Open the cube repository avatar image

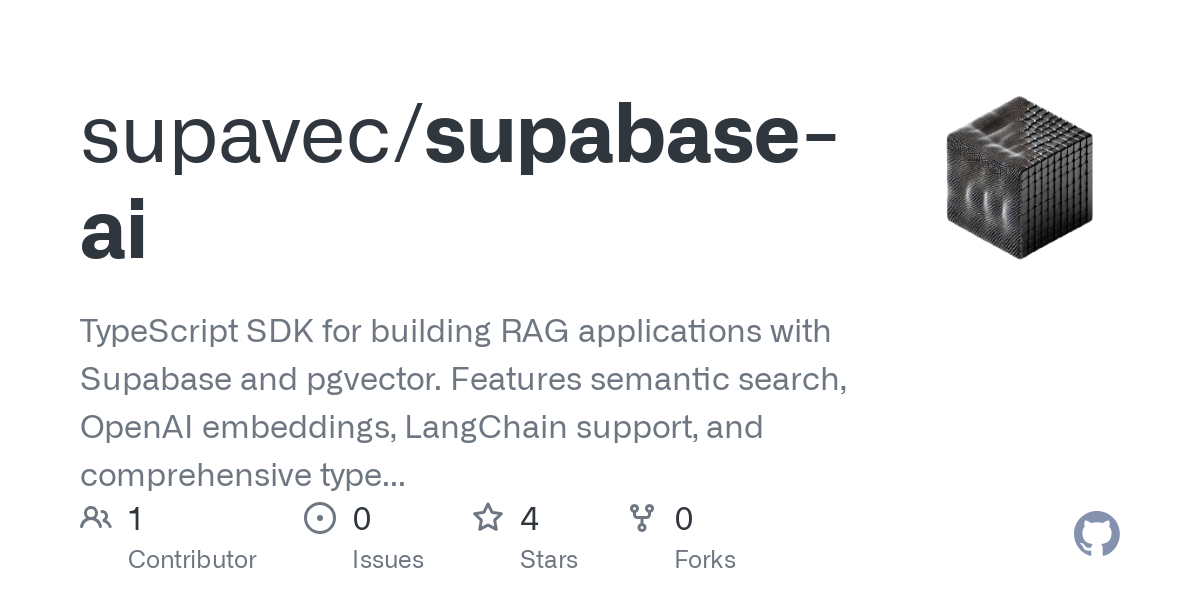(1019, 178)
